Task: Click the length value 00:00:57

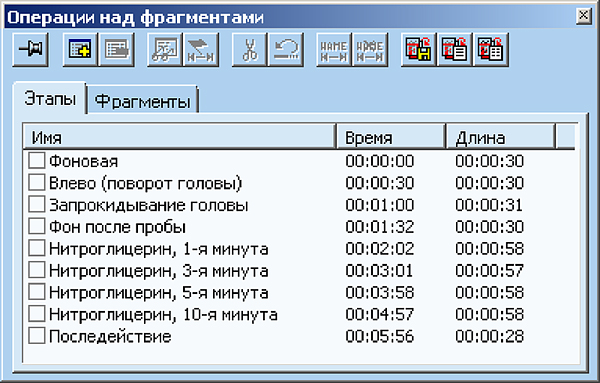Action: [x=489, y=271]
